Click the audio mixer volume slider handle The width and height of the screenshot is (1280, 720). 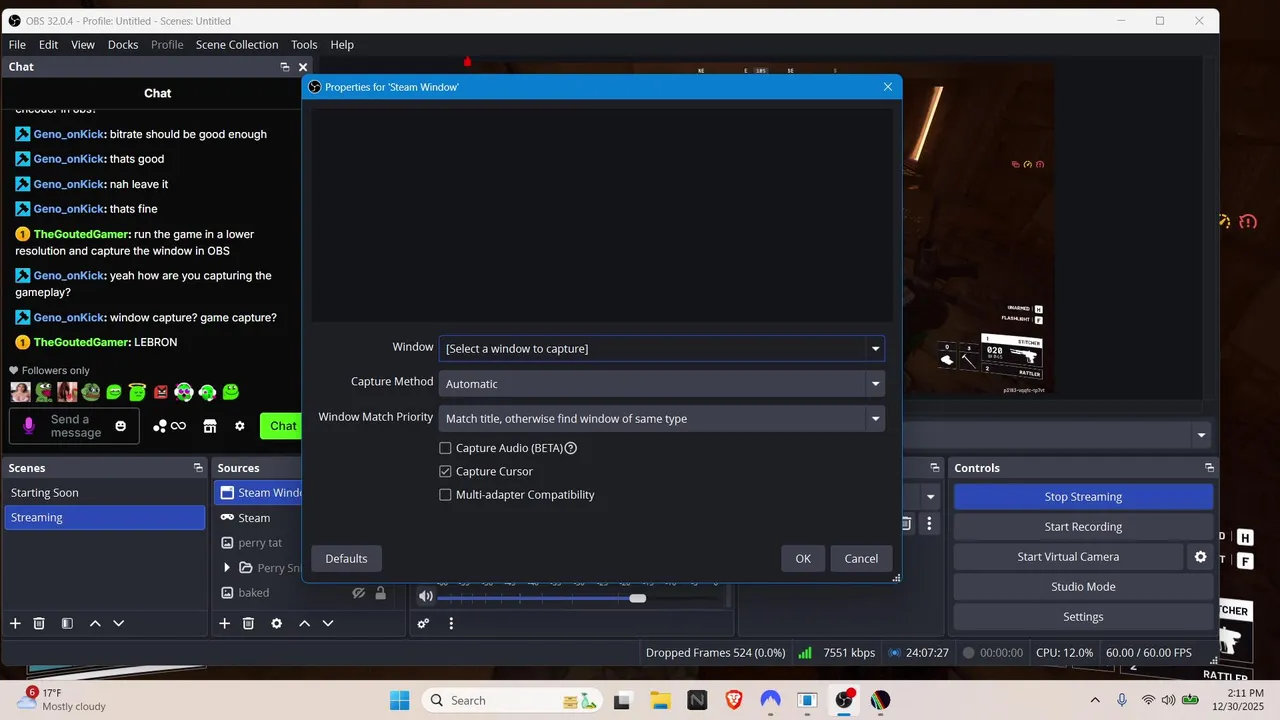[637, 598]
